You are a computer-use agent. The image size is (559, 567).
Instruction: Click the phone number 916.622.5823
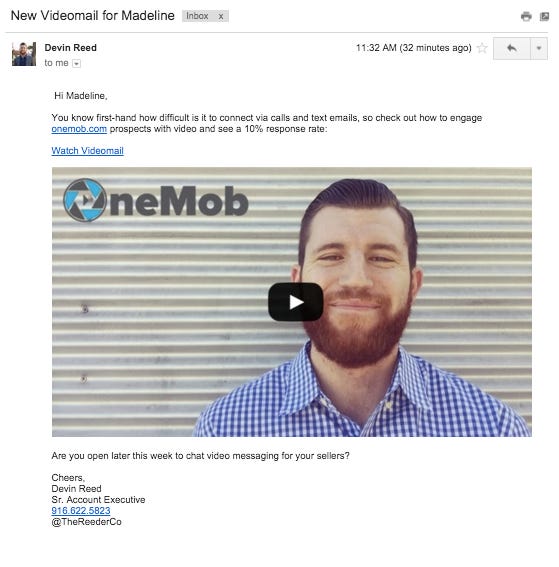tap(81, 511)
